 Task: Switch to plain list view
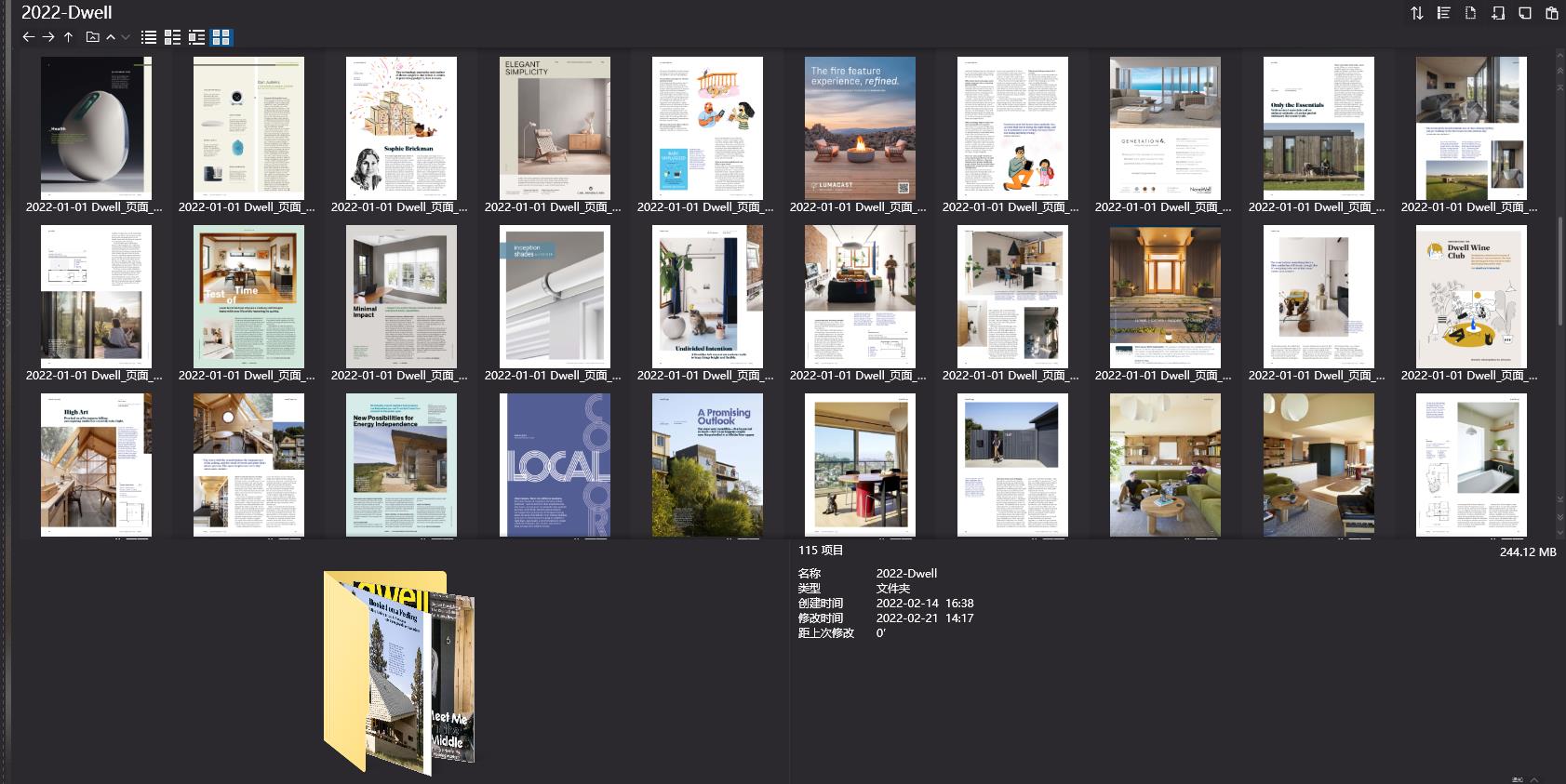(149, 37)
